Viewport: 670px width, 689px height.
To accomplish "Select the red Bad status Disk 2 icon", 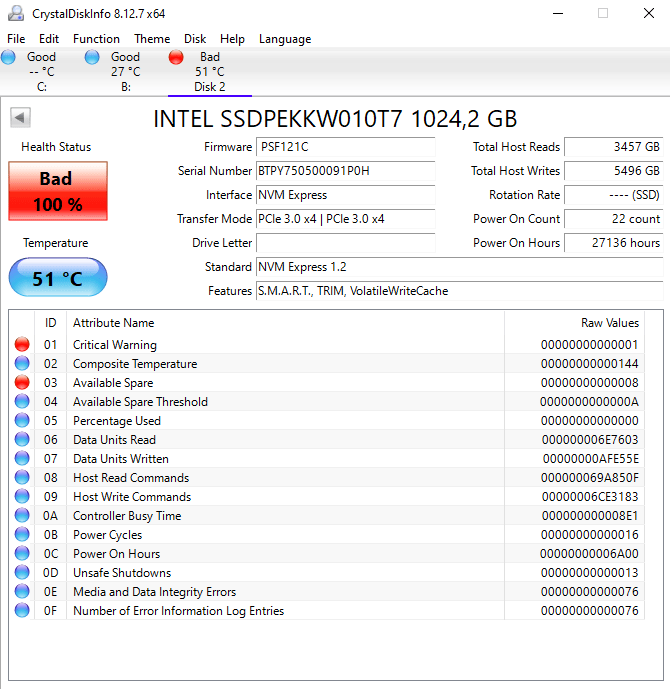I will point(176,58).
